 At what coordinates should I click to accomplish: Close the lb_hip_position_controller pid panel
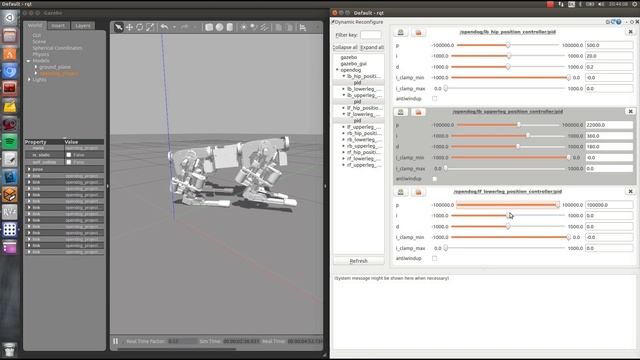[630, 32]
